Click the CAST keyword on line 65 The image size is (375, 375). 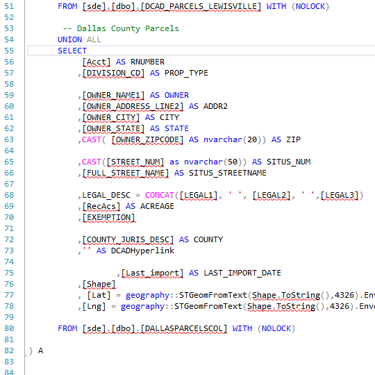pos(91,162)
